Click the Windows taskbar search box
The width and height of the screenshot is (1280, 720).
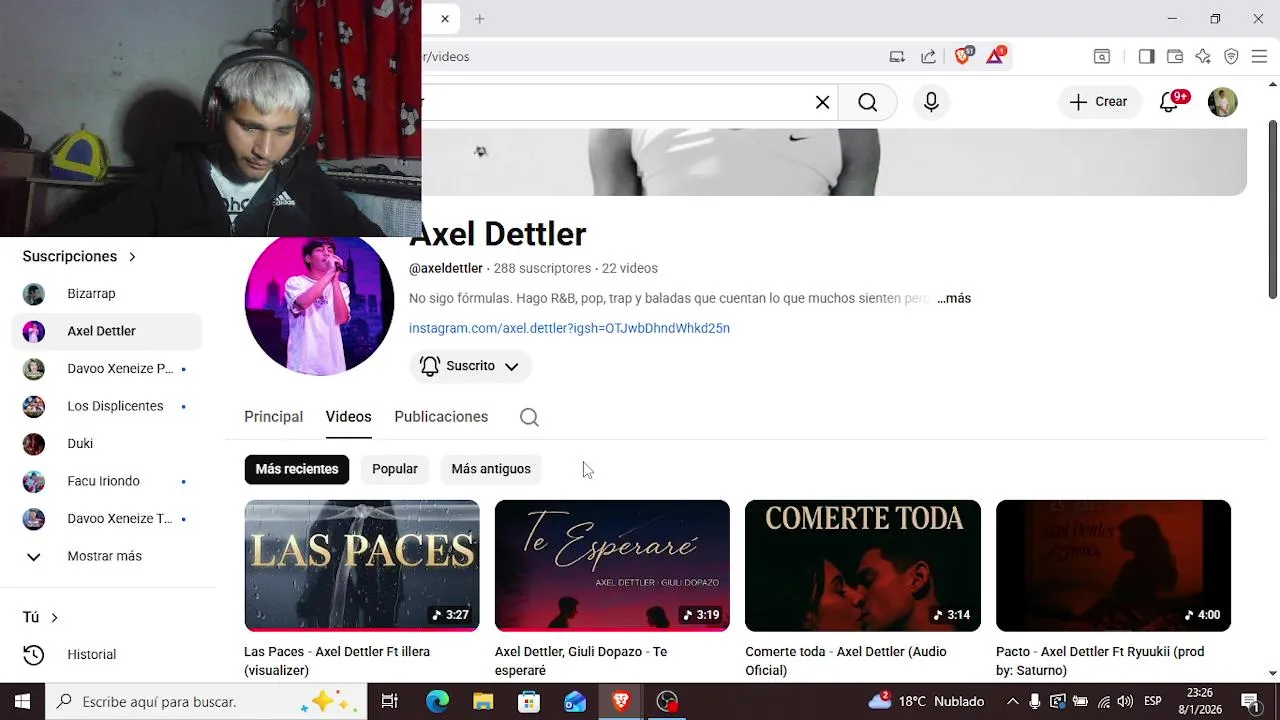click(206, 702)
